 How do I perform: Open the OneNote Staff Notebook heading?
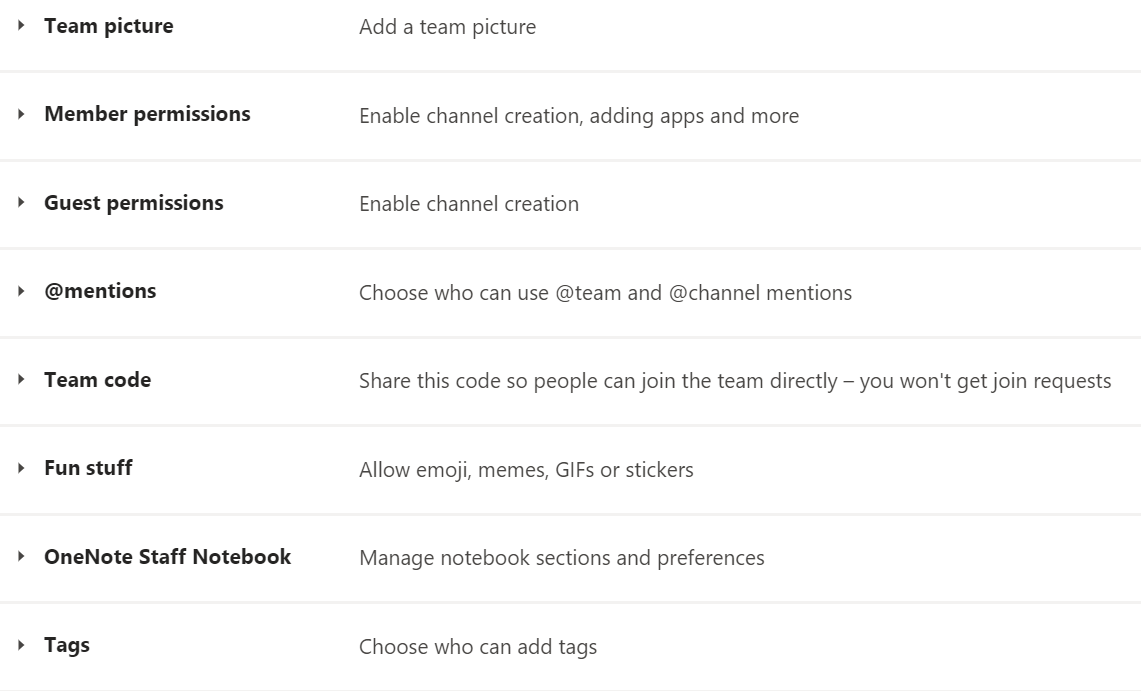(x=167, y=557)
